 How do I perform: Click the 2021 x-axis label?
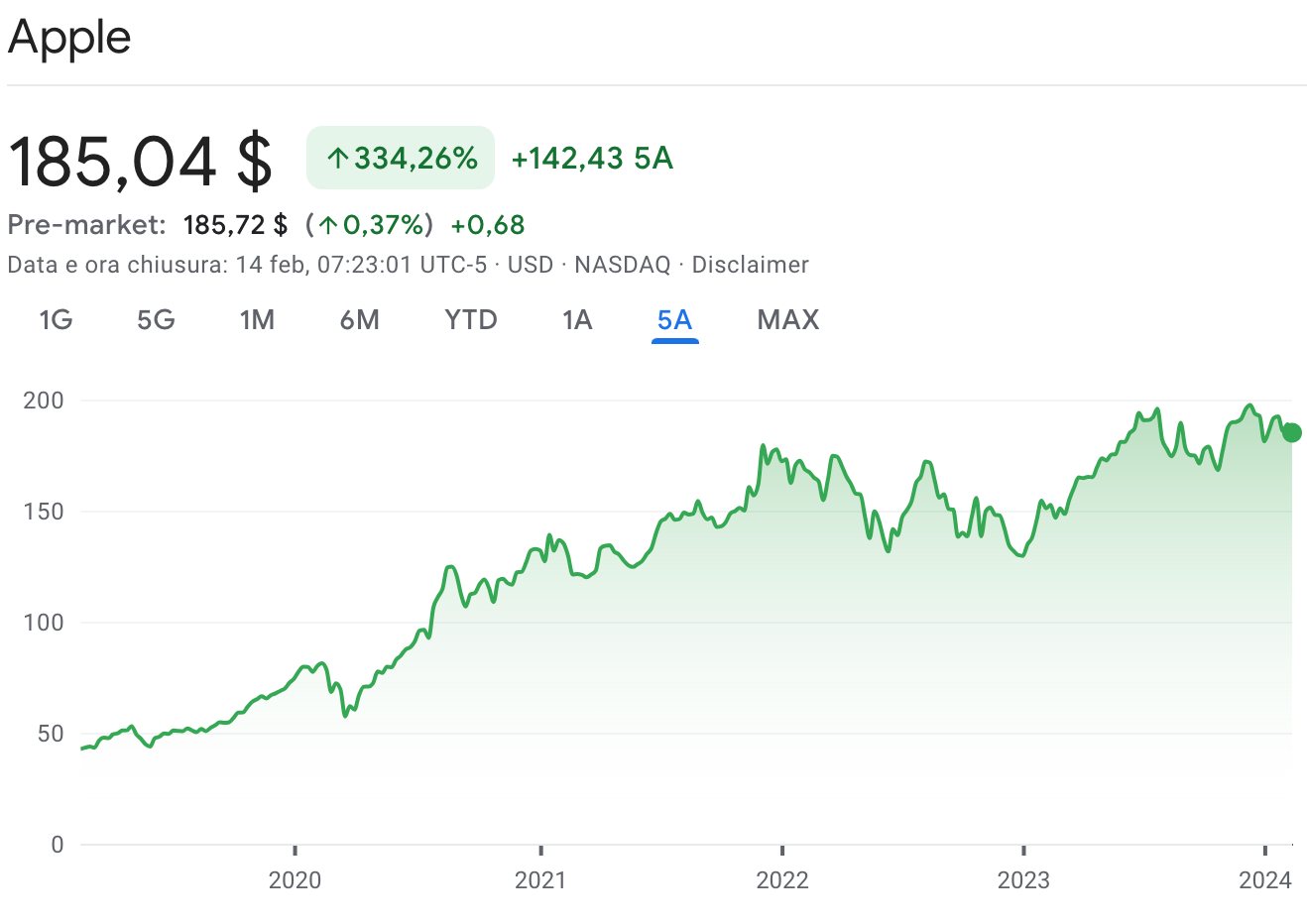540,879
